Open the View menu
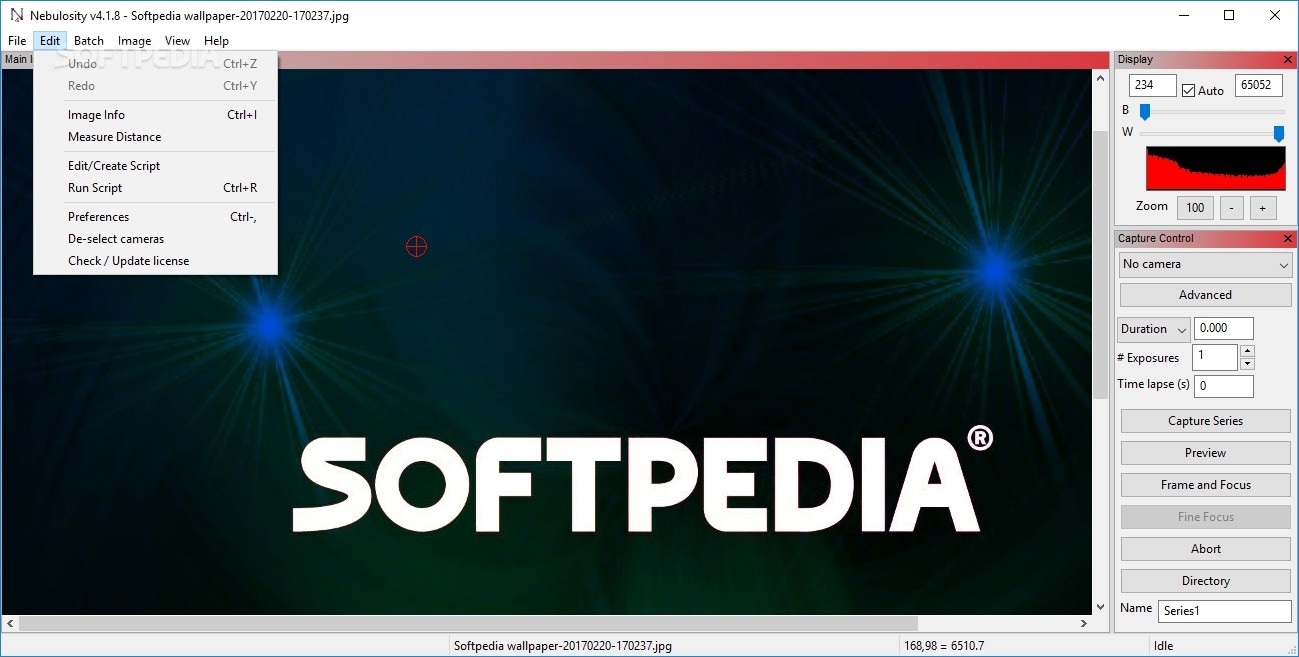This screenshot has height=657, width=1299. (178, 41)
